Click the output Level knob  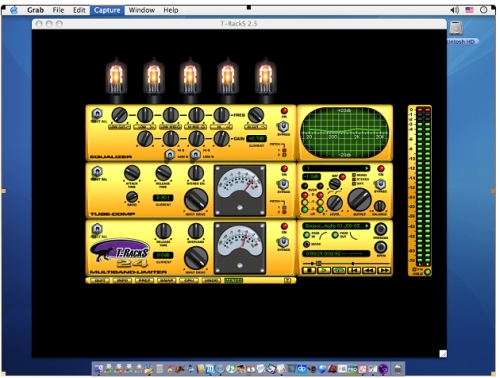click(x=335, y=203)
